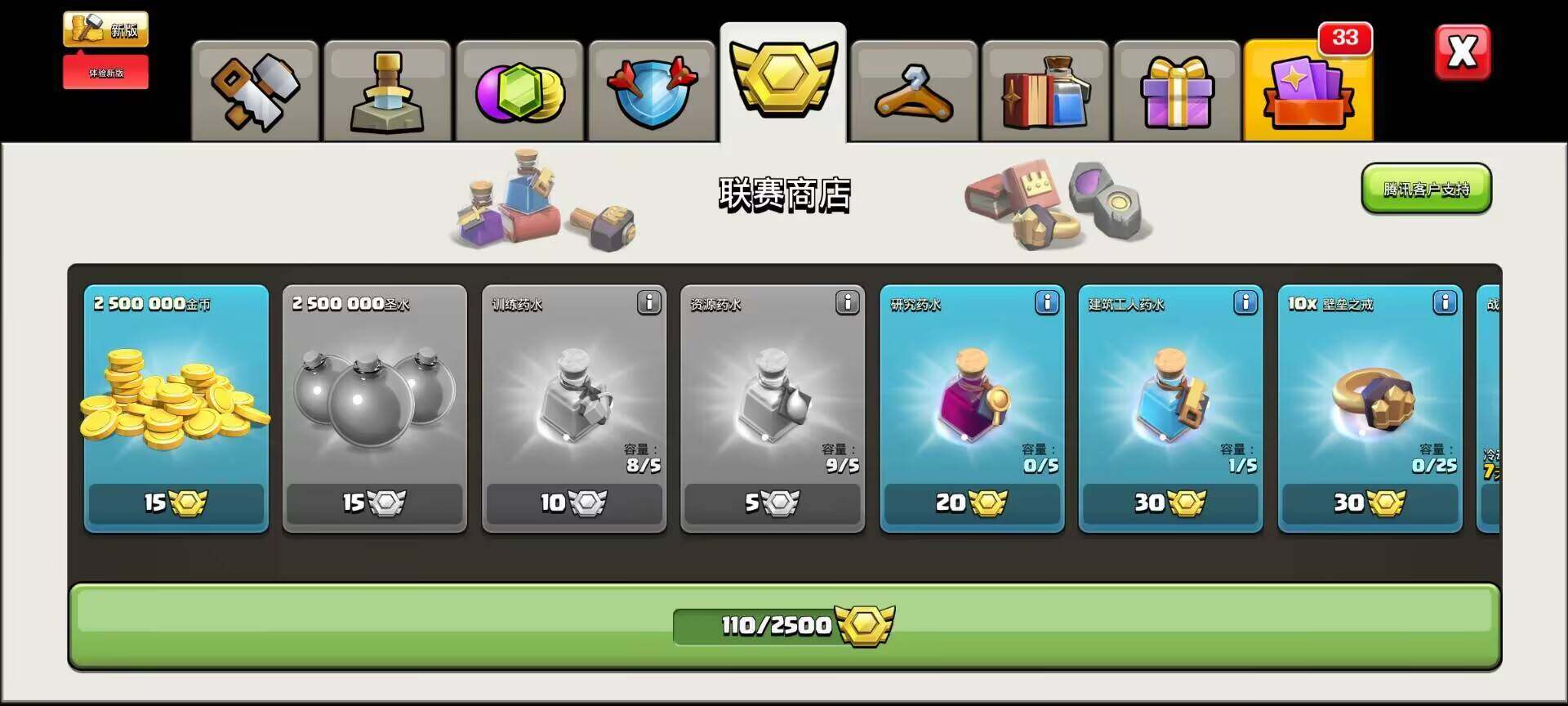Viewport: 1568px width, 706px height.
Task: Open the purple gift box tab
Action: pos(1177,91)
